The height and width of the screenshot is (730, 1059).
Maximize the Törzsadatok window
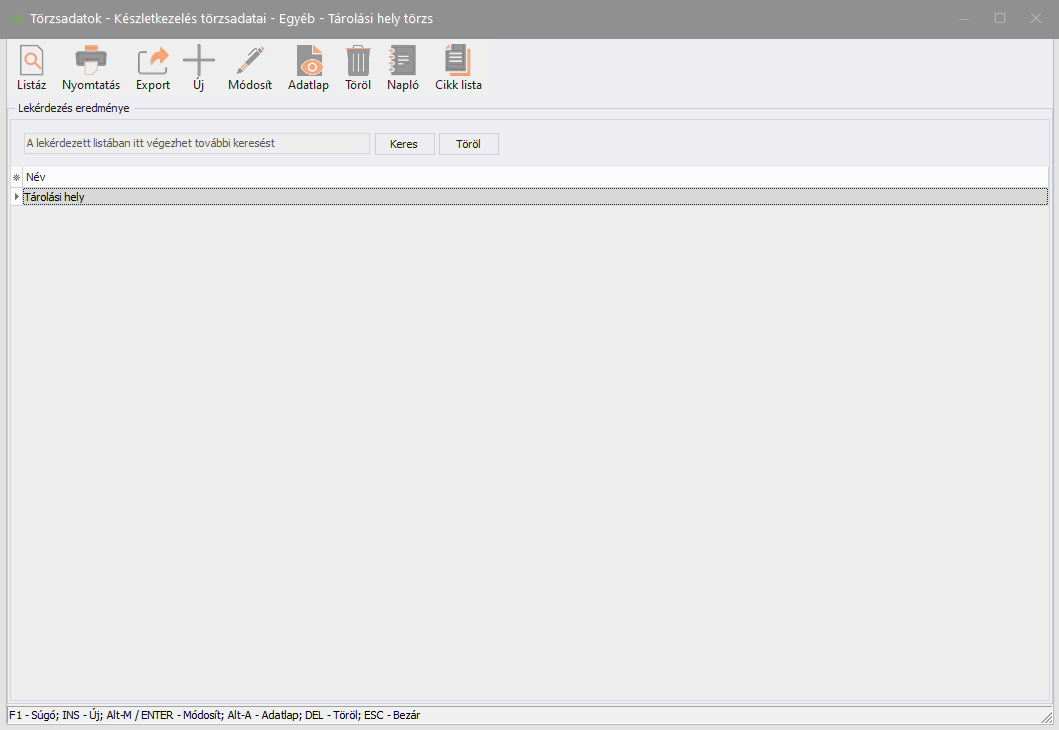[x=999, y=19]
